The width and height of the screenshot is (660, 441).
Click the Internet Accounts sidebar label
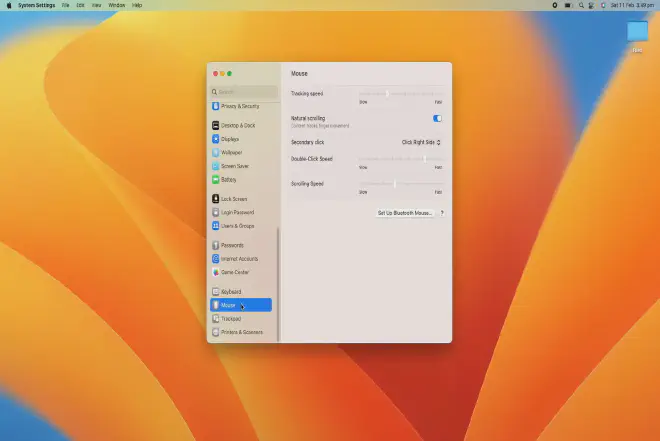(240, 259)
